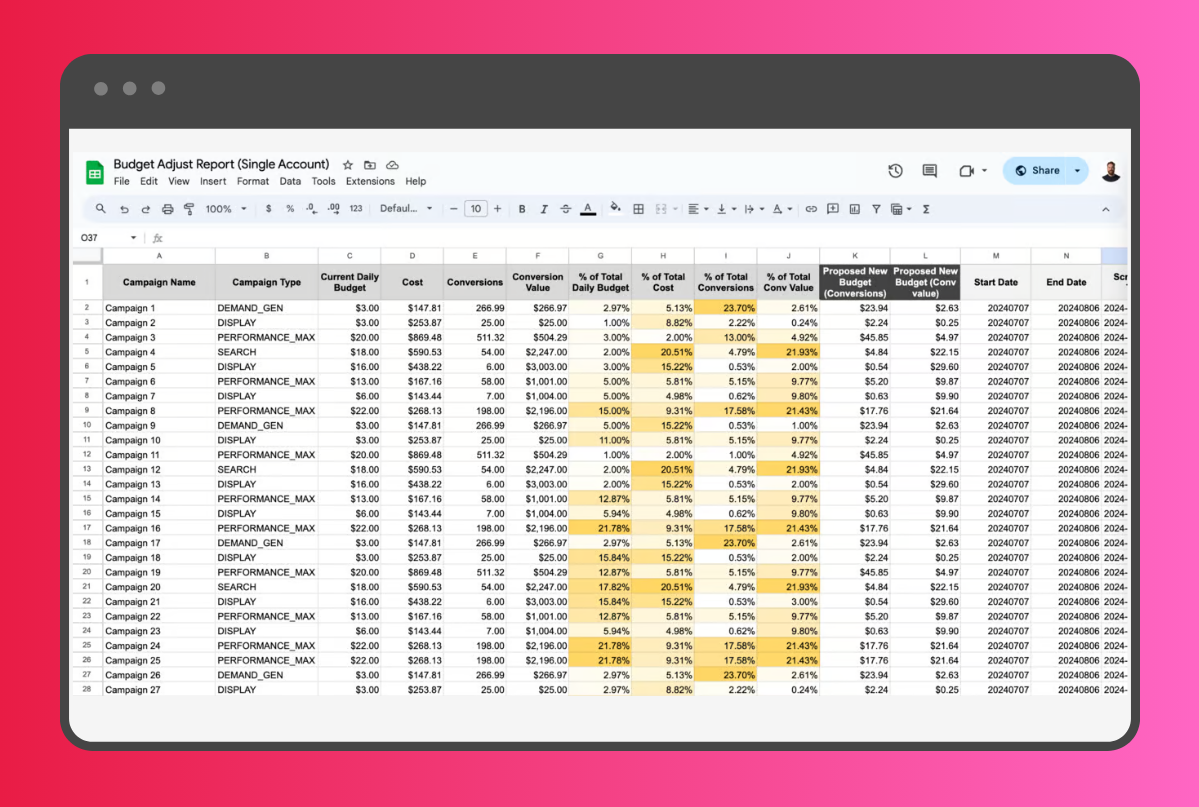Open the Data menu

pos(290,182)
